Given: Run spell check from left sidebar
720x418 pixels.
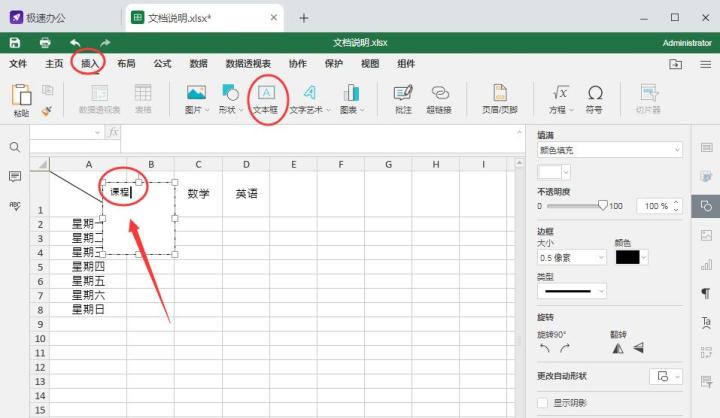Looking at the screenshot, I should point(15,206).
